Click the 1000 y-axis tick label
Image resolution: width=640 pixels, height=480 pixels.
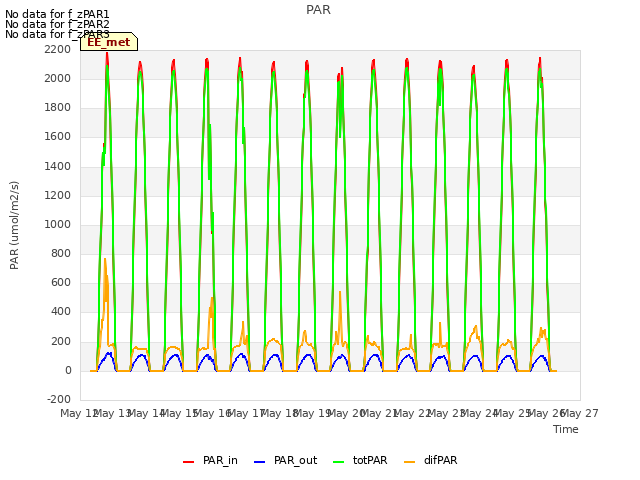click(58, 224)
